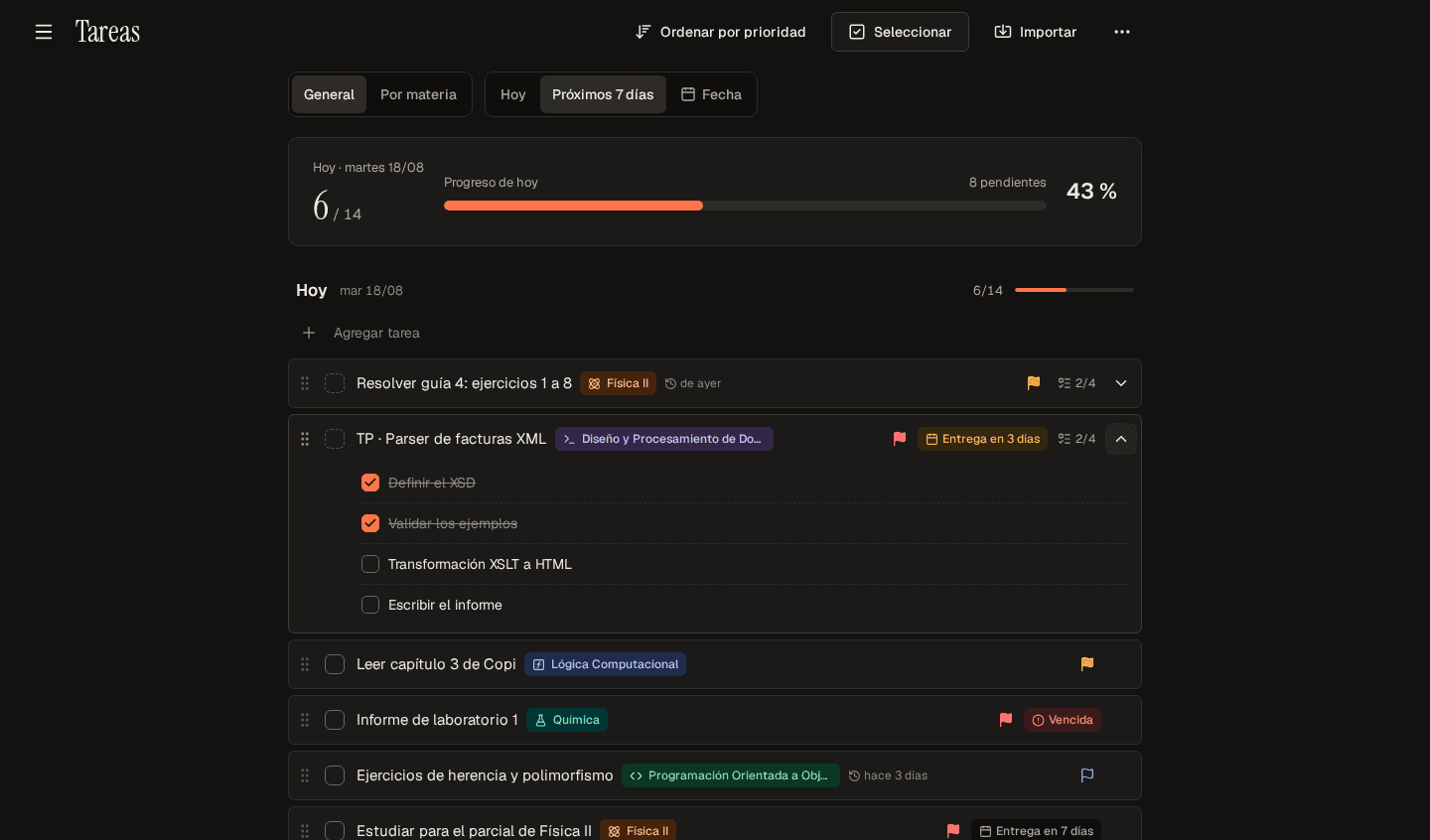The width and height of the screenshot is (1430, 840).
Task: Open the more options ellipsis menu
Action: [1122, 32]
